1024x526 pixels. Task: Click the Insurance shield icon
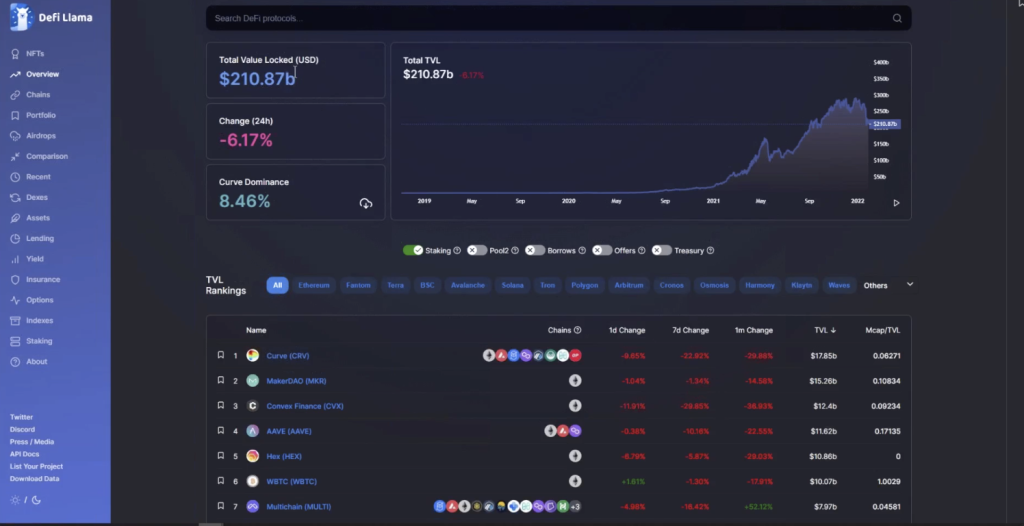[15, 280]
